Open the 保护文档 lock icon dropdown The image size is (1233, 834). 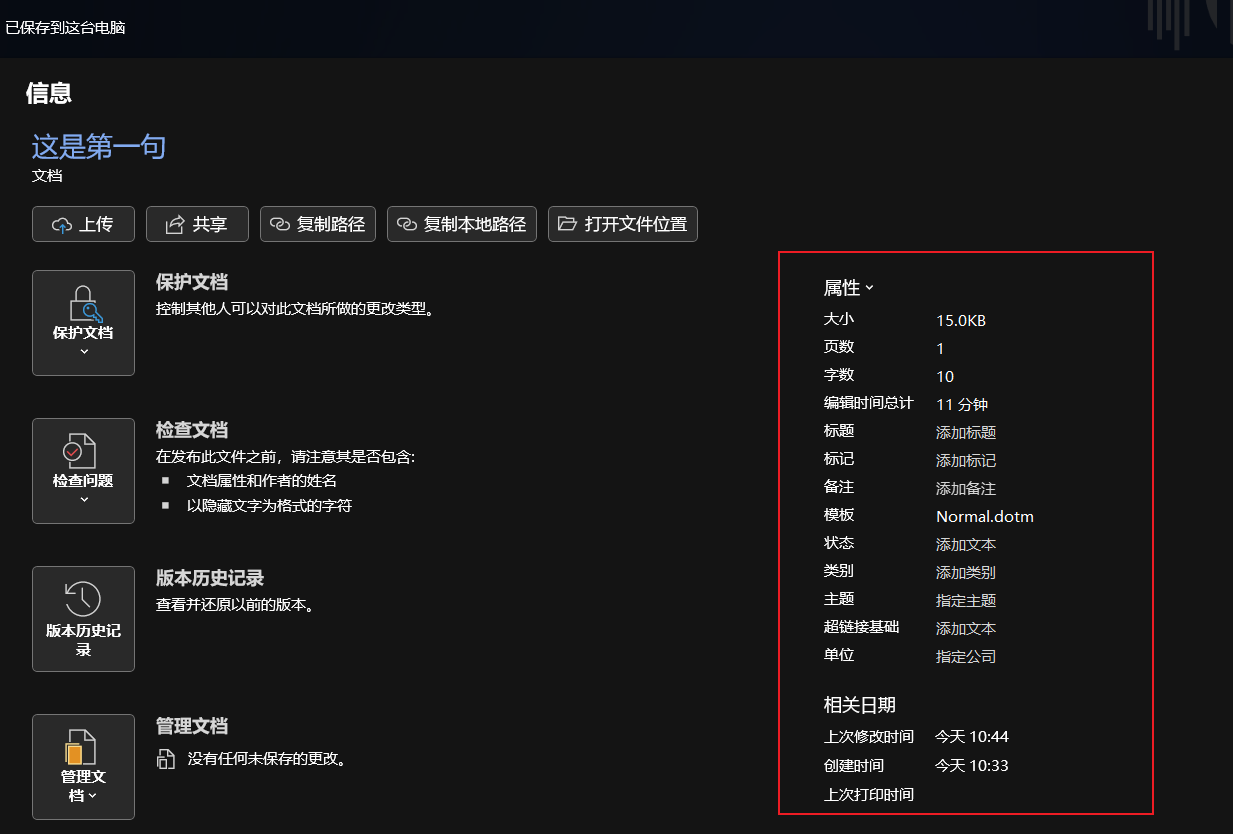click(x=83, y=322)
